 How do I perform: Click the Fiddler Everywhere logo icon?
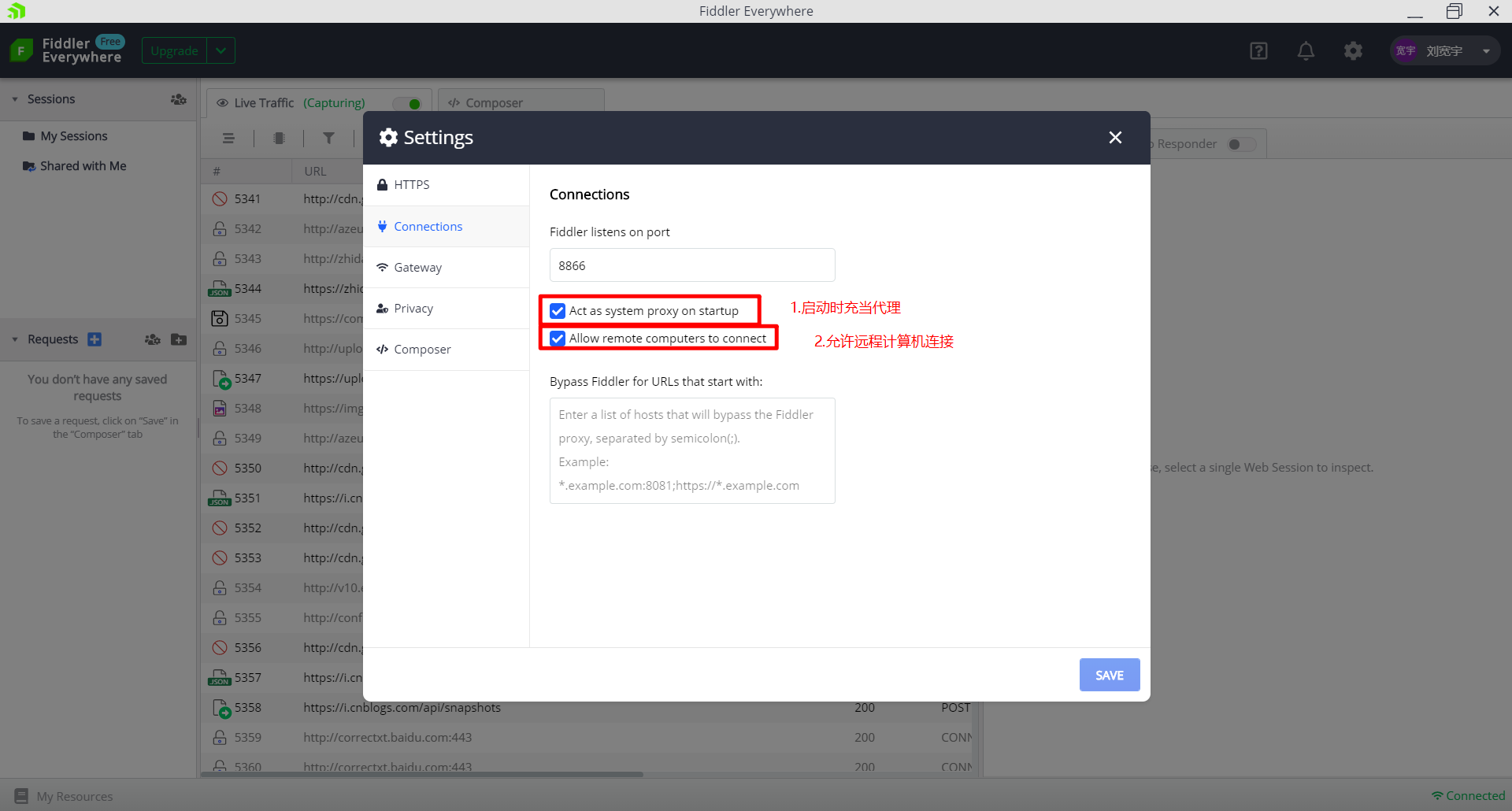(21, 51)
